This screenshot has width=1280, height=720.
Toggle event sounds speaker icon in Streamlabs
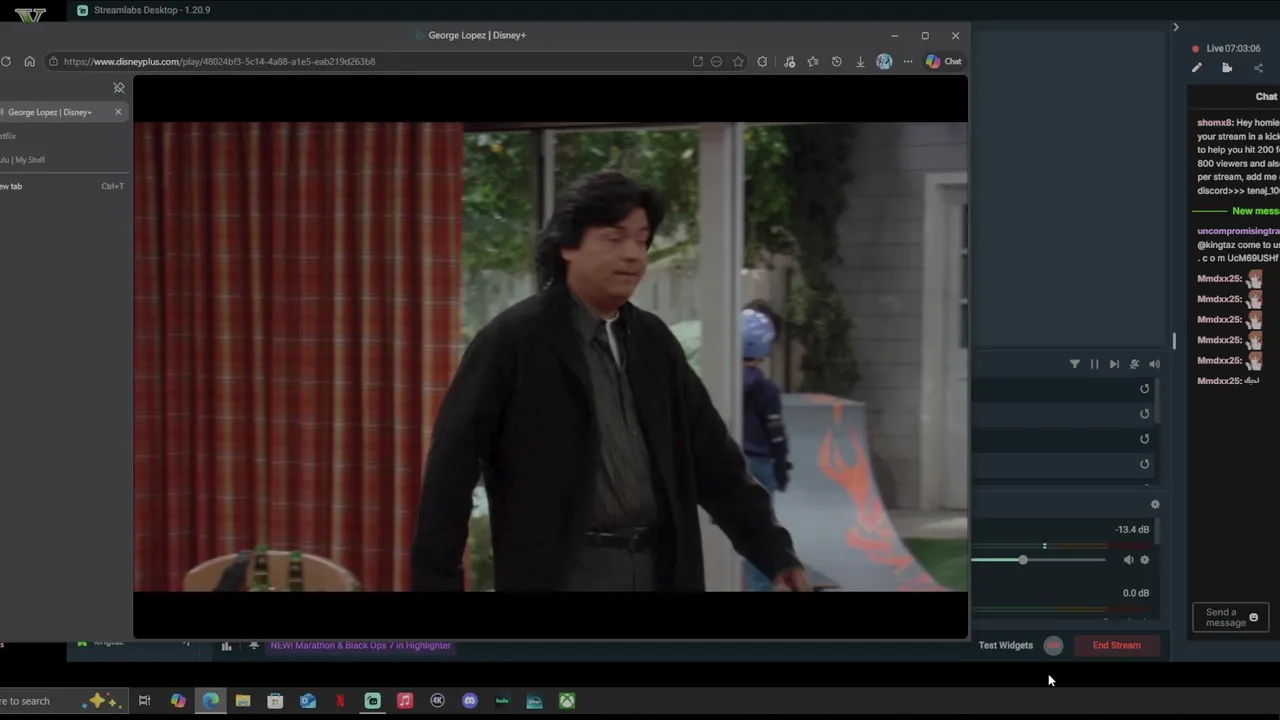pos(1154,364)
